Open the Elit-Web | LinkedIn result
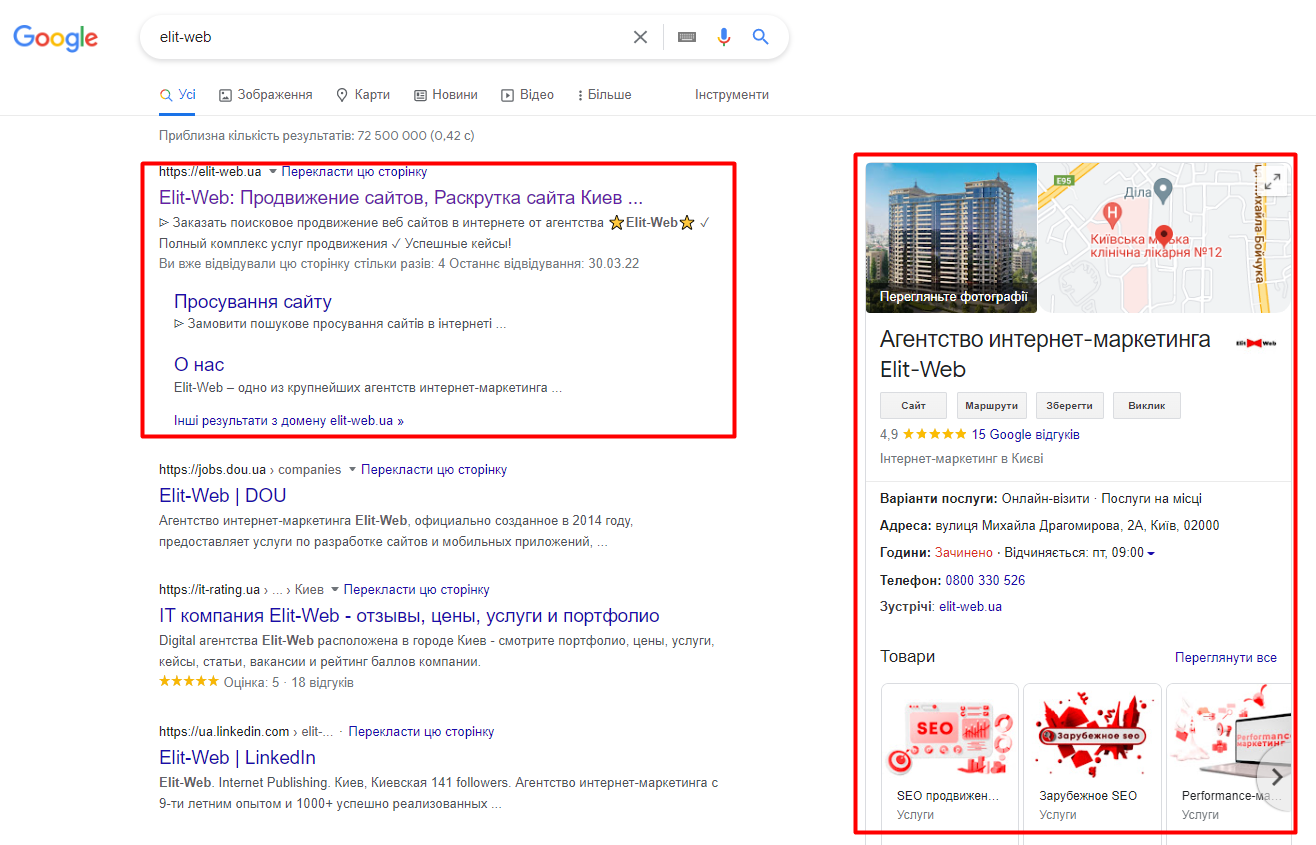 click(238, 757)
